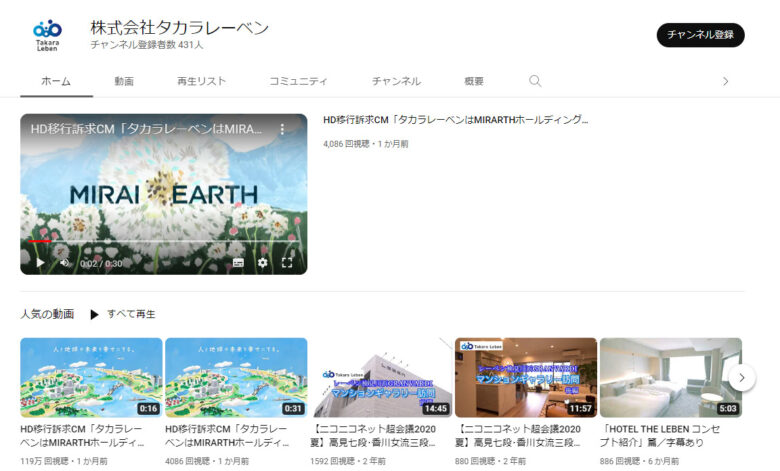Switch to 動画 tab
This screenshot has width=780, height=471.
pyautogui.click(x=124, y=81)
